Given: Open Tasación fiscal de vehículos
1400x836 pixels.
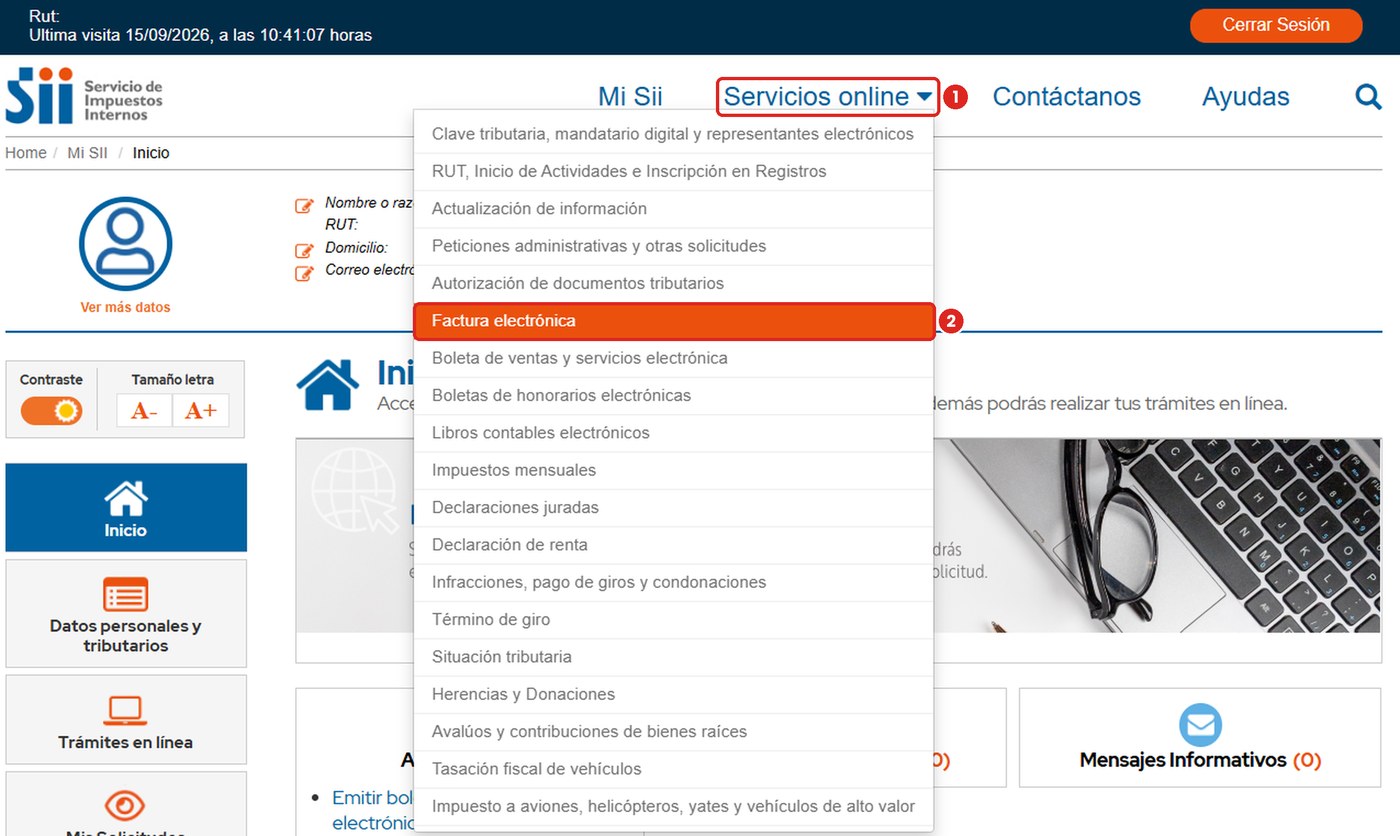Looking at the screenshot, I should tap(674, 769).
